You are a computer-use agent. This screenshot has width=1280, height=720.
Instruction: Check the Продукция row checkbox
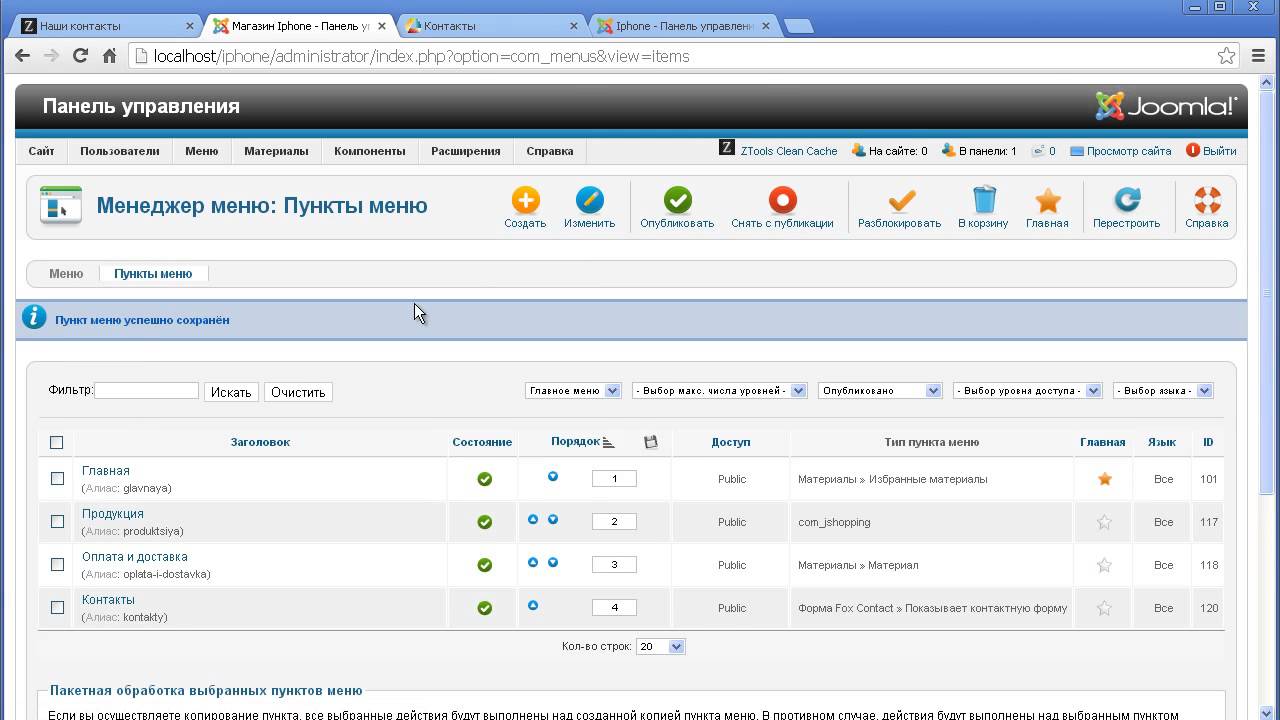[57, 522]
